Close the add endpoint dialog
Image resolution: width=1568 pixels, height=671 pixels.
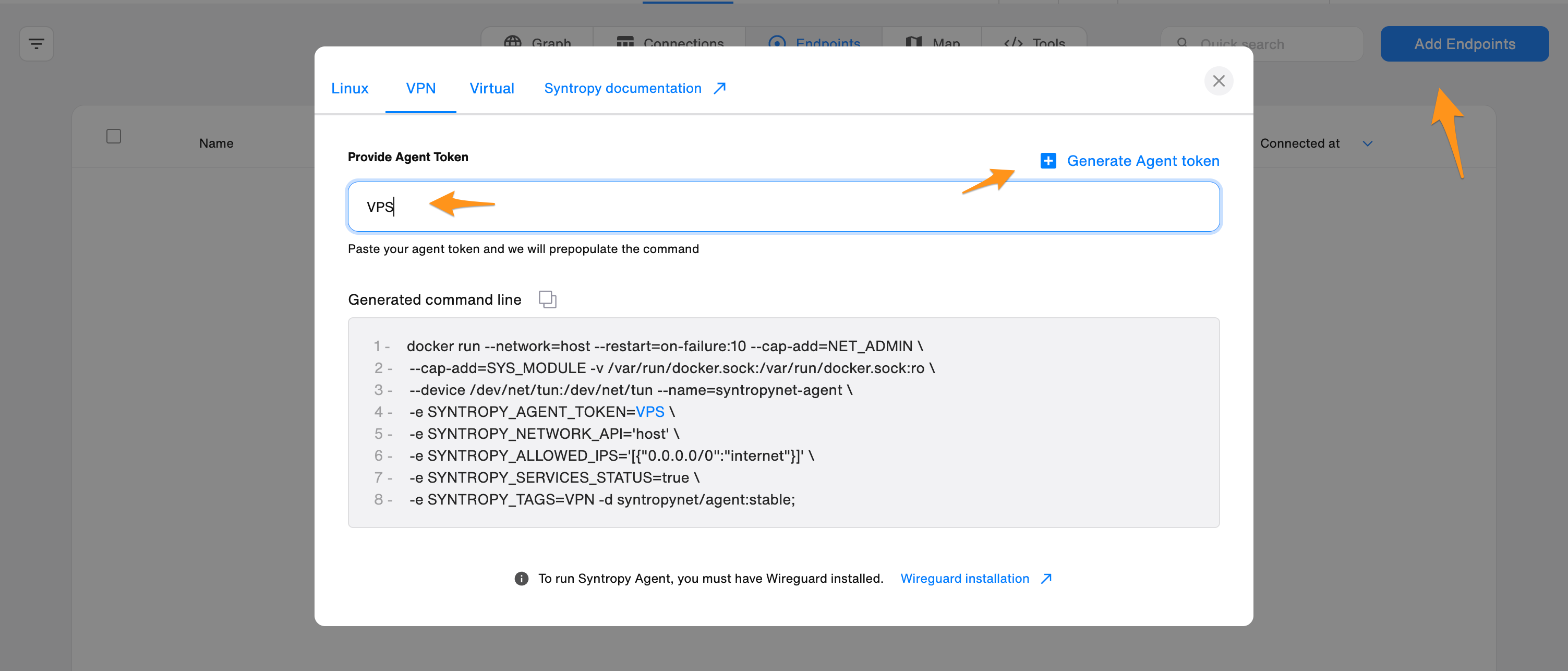point(1218,81)
